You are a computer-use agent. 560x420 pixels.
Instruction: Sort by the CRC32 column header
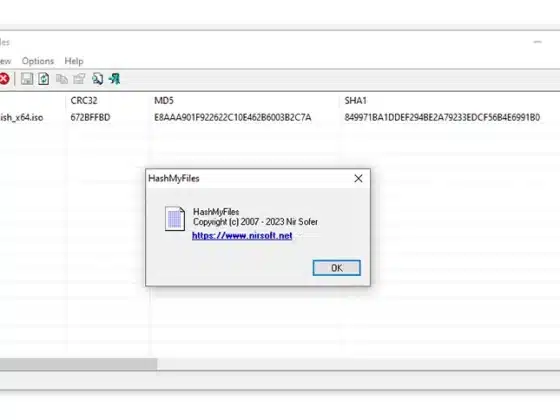point(84,101)
